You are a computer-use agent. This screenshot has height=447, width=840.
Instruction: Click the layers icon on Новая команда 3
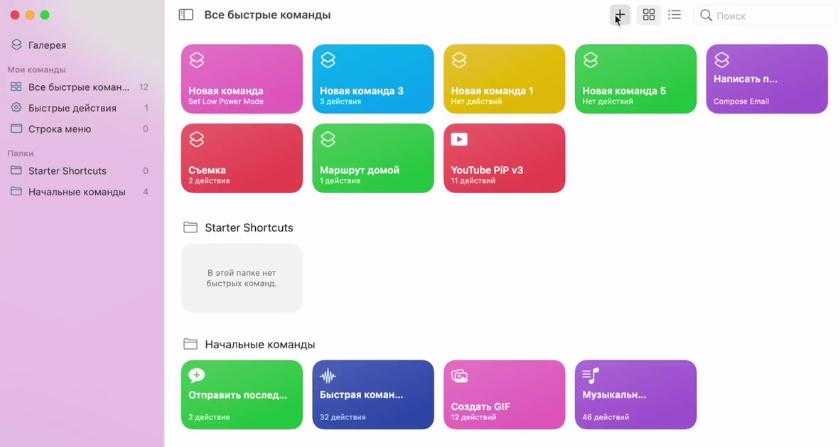[x=328, y=60]
